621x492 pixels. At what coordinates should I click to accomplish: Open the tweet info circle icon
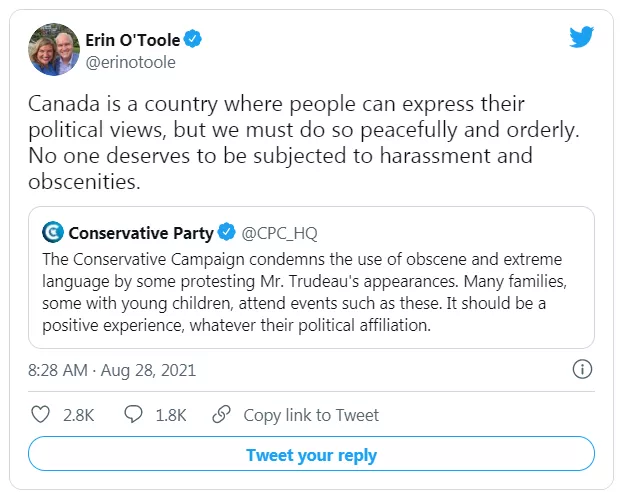click(x=582, y=369)
